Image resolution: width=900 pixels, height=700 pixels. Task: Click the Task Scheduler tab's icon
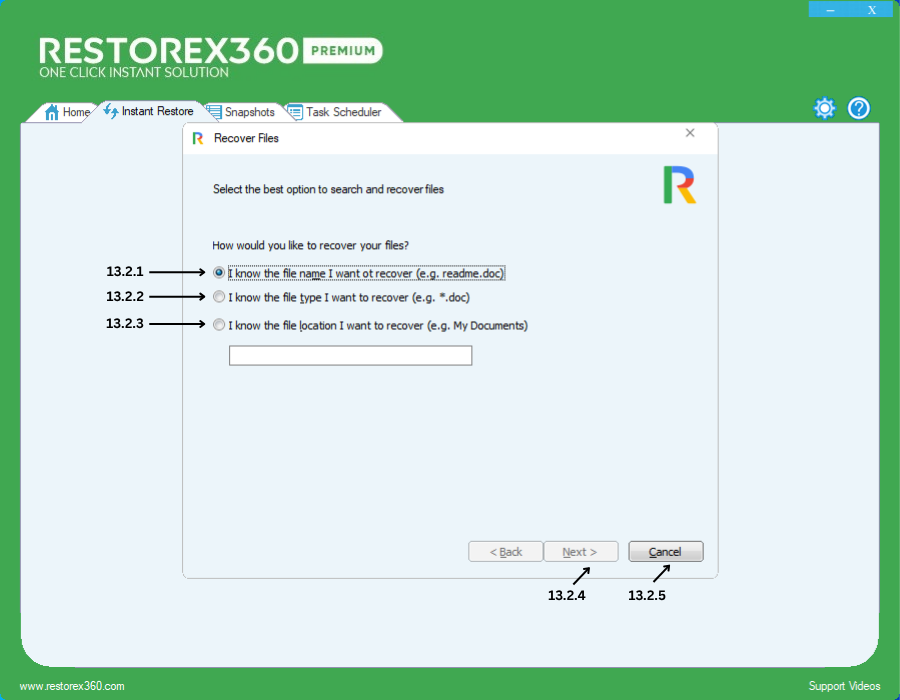(295, 112)
